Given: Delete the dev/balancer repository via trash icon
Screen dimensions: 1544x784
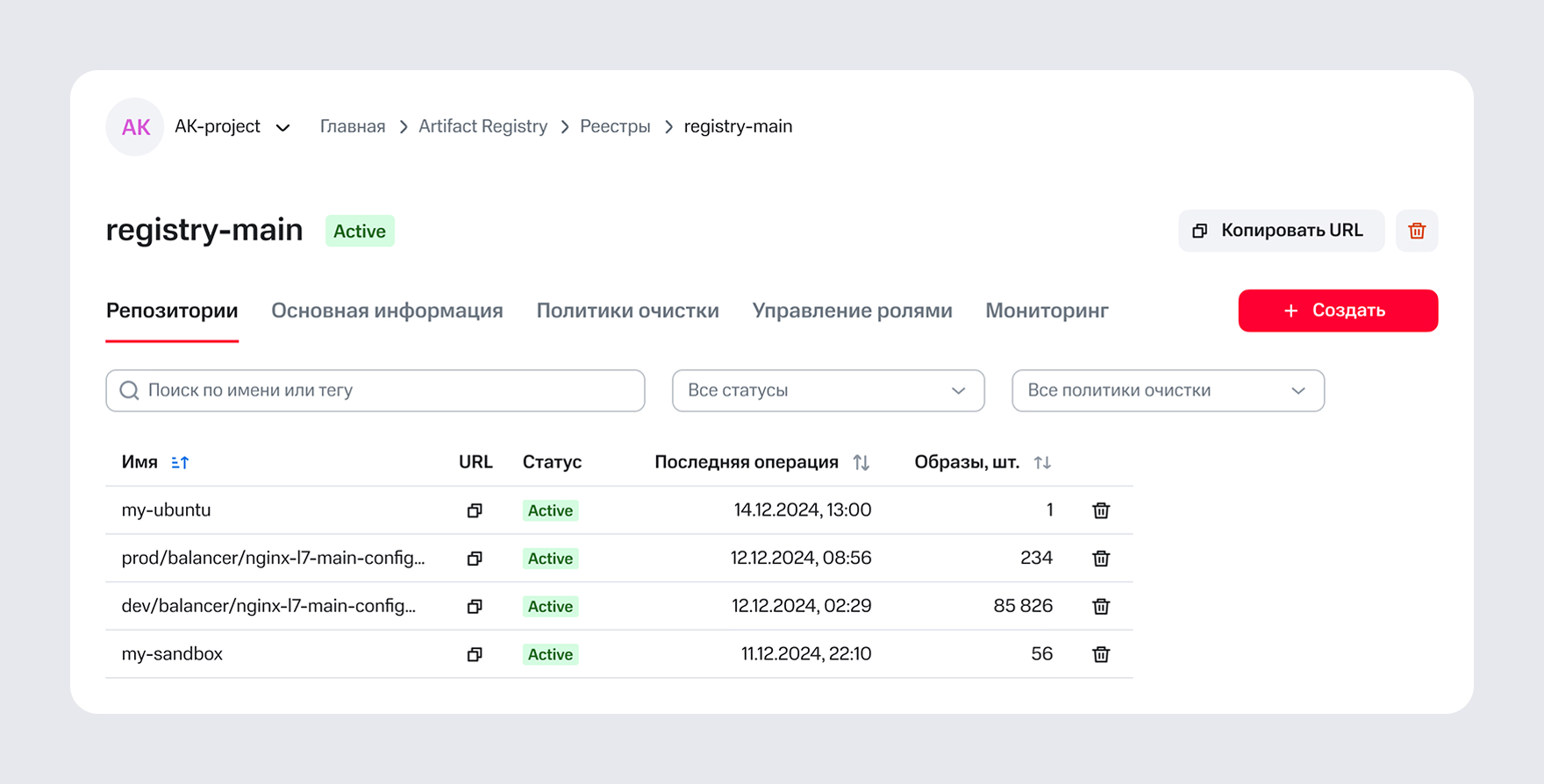Looking at the screenshot, I should [x=1101, y=606].
